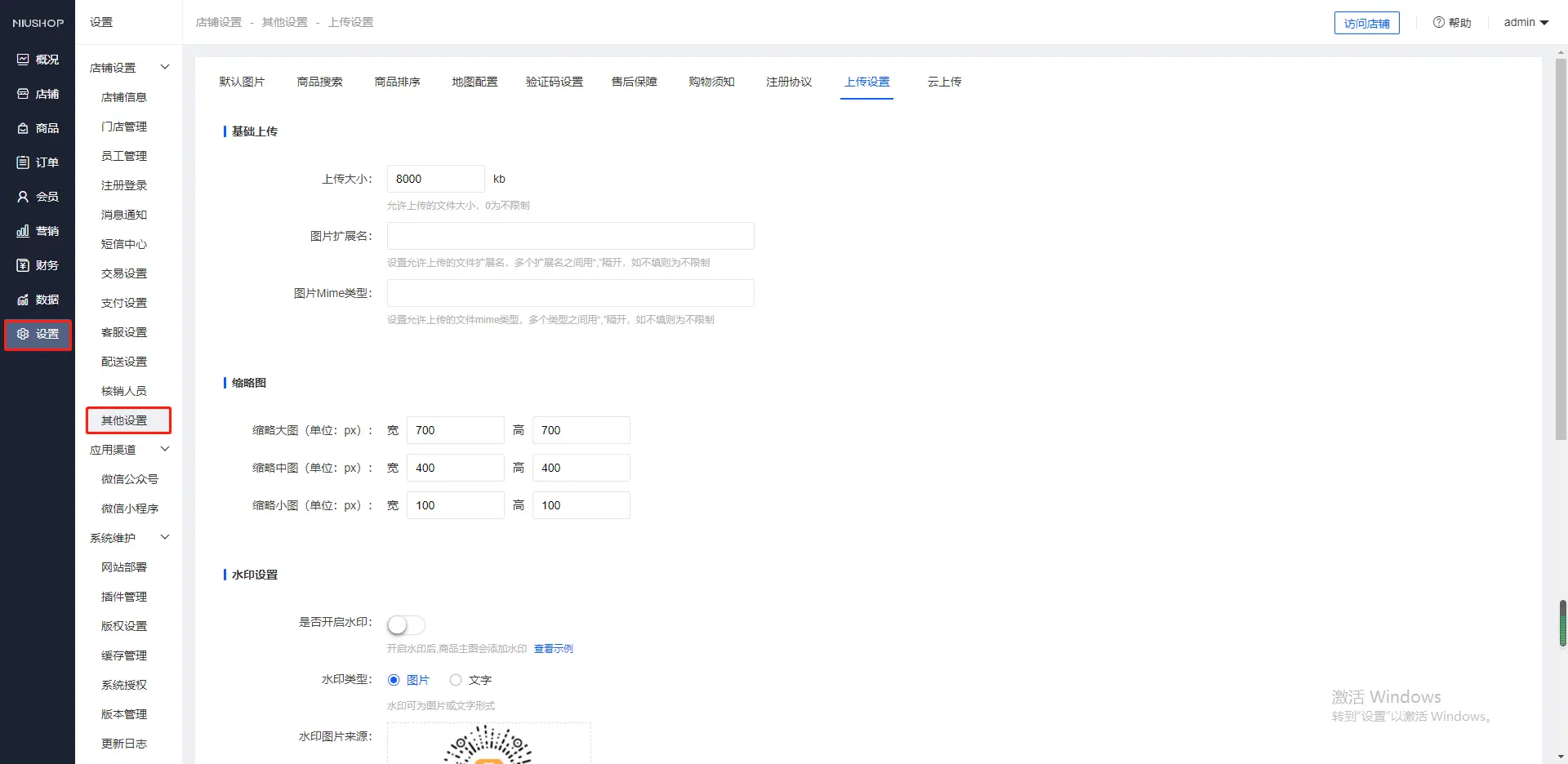The height and width of the screenshot is (764, 1568).
Task: Click the 店铺 shop icon in sidebar
Action: 23,94
